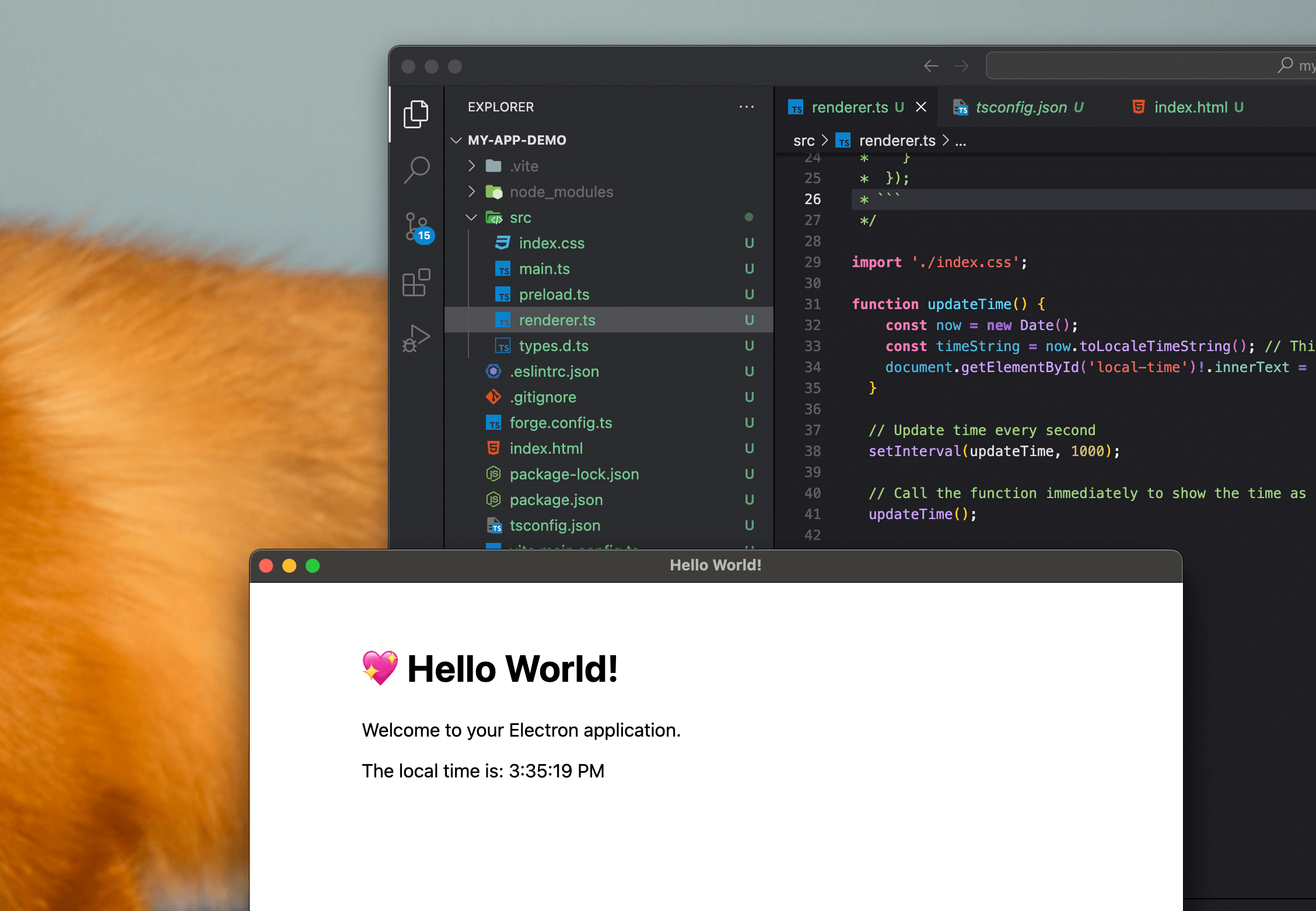The width and height of the screenshot is (1316, 911).
Task: Click the src breadcrumb segment
Action: coord(803,141)
